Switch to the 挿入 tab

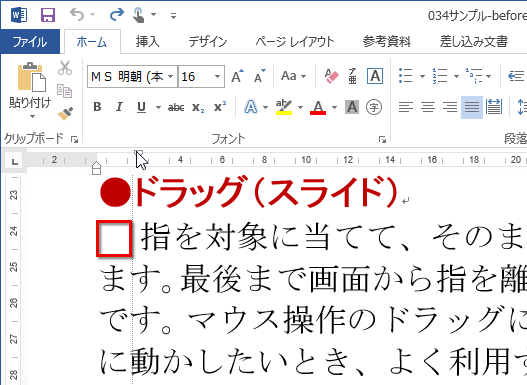[x=148, y=42]
